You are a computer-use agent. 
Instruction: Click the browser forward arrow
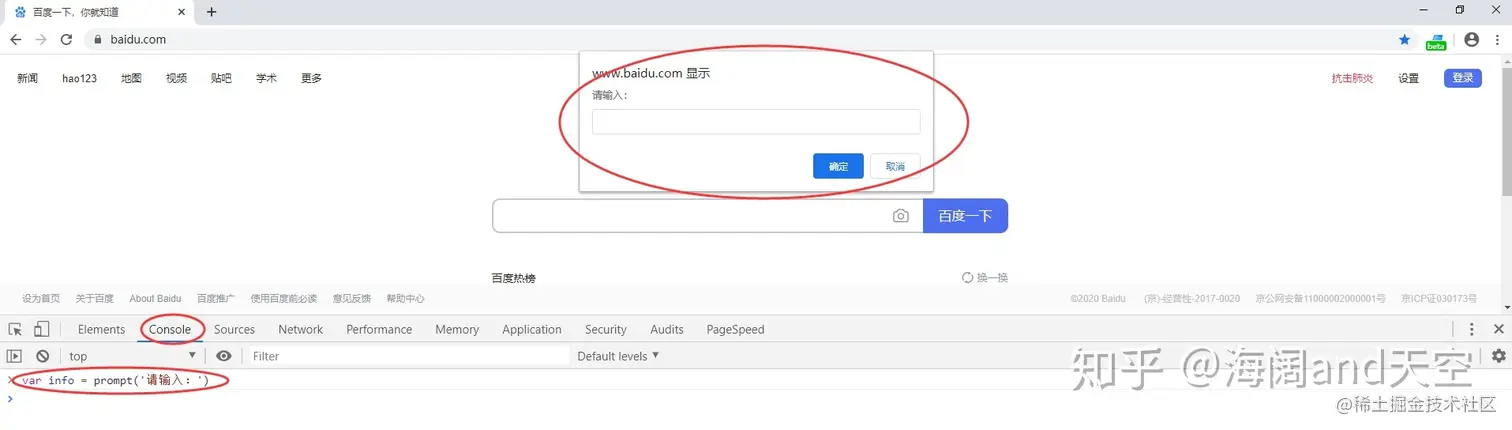pyautogui.click(x=41, y=39)
